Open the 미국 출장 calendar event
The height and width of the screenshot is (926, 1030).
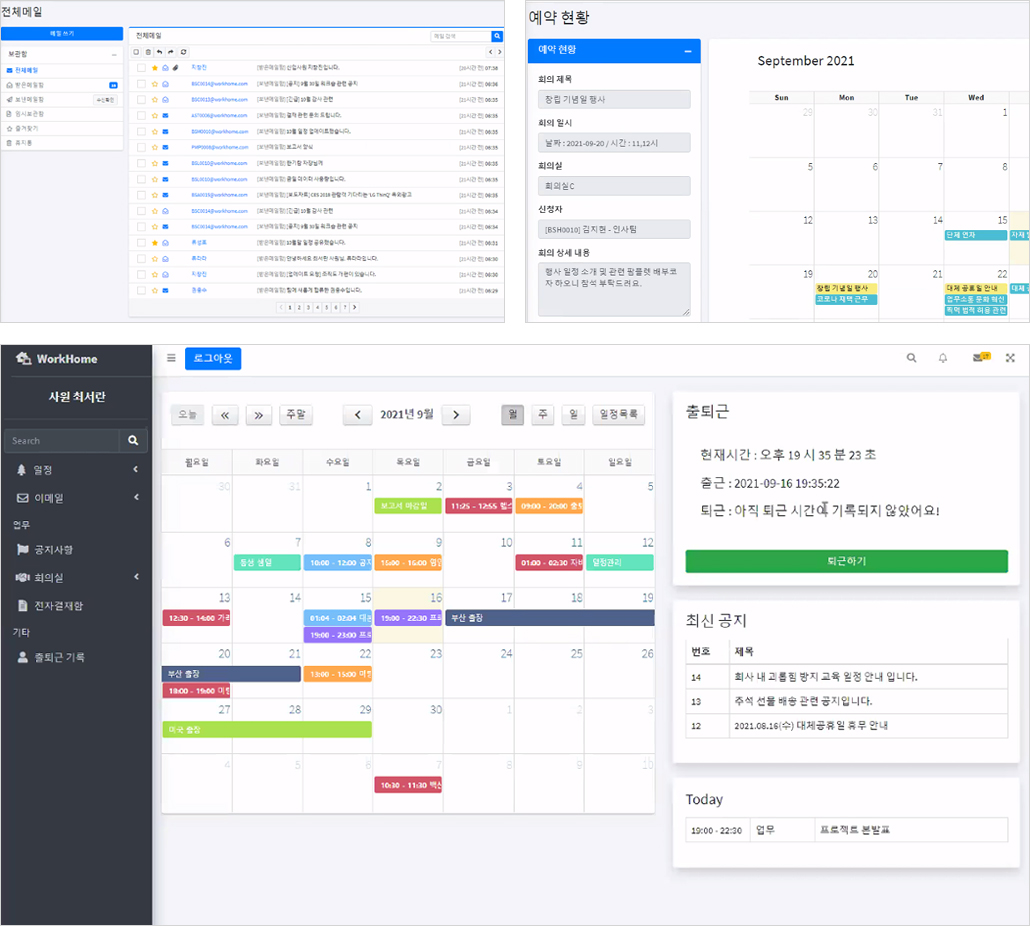pos(267,730)
